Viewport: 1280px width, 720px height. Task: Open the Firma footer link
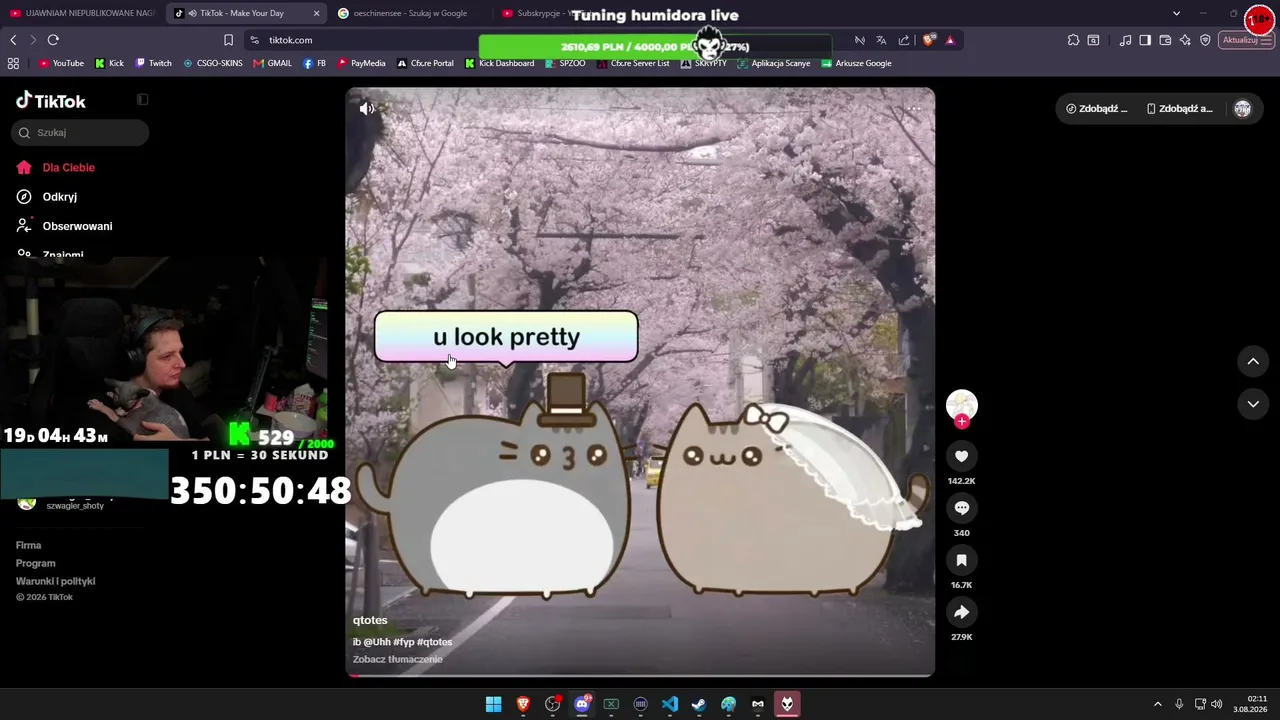(x=28, y=545)
